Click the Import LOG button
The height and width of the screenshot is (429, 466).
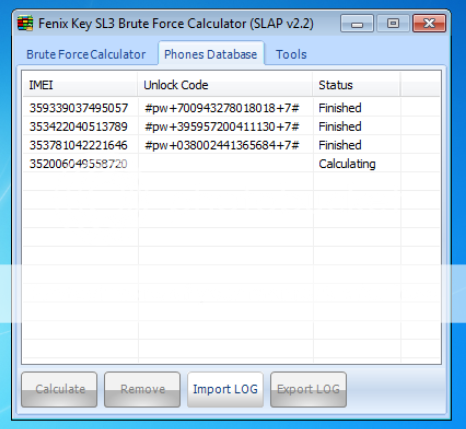coord(225,389)
